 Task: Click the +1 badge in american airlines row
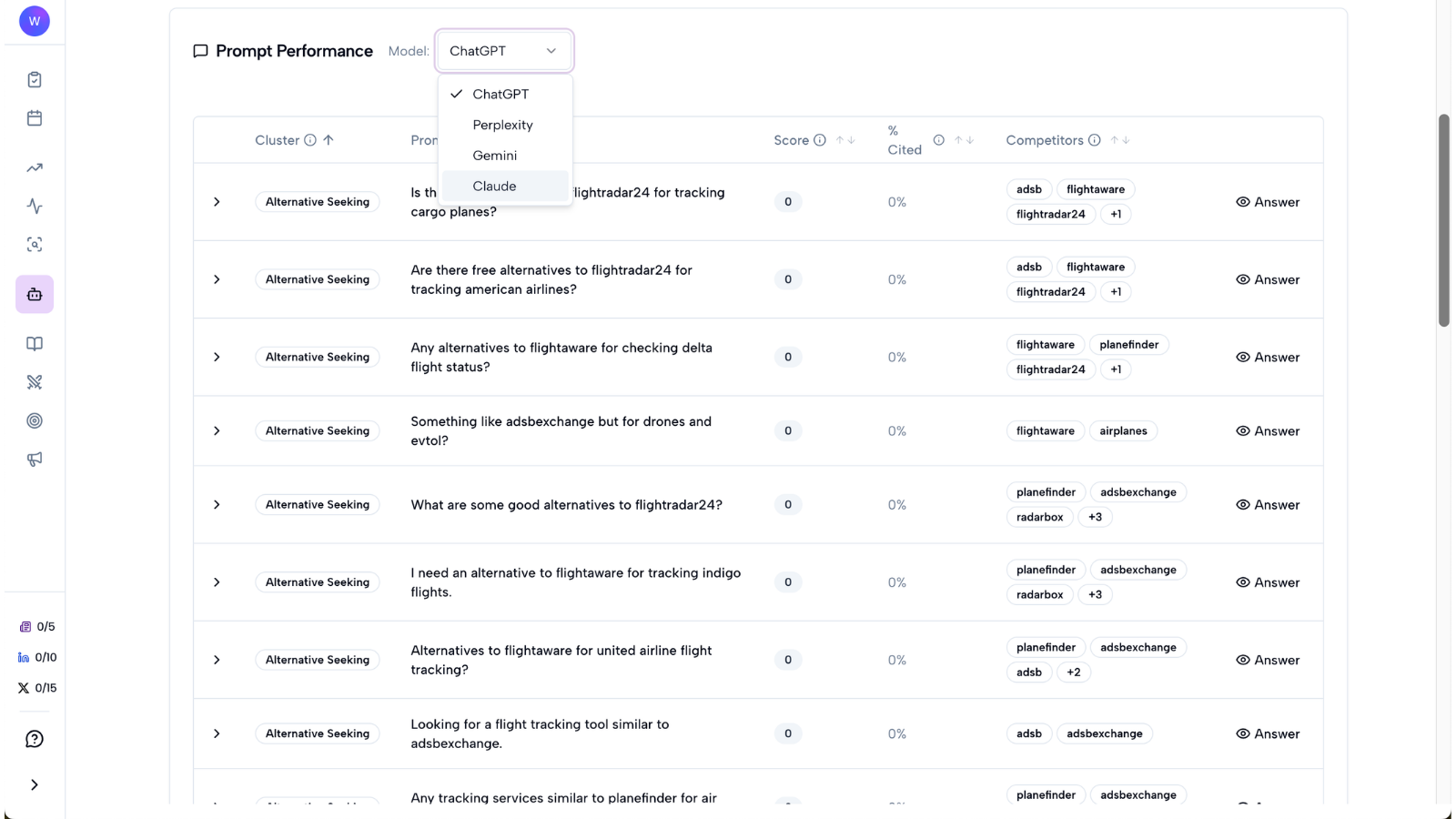point(1116,292)
